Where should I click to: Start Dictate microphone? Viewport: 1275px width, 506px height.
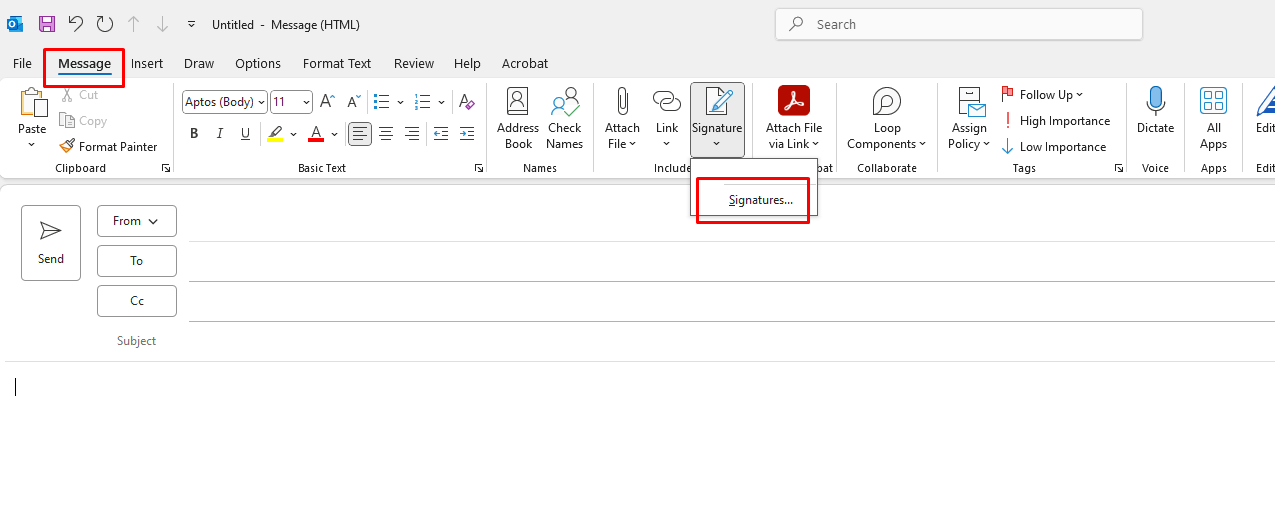pos(1155,110)
